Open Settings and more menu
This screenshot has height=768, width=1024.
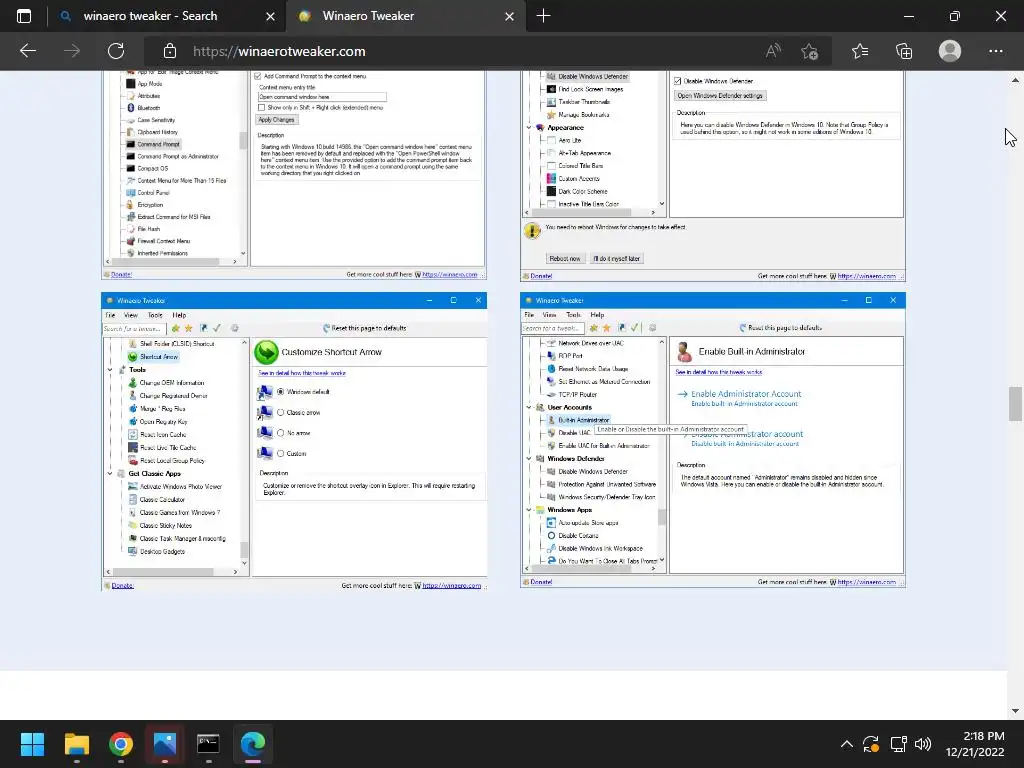pos(995,51)
